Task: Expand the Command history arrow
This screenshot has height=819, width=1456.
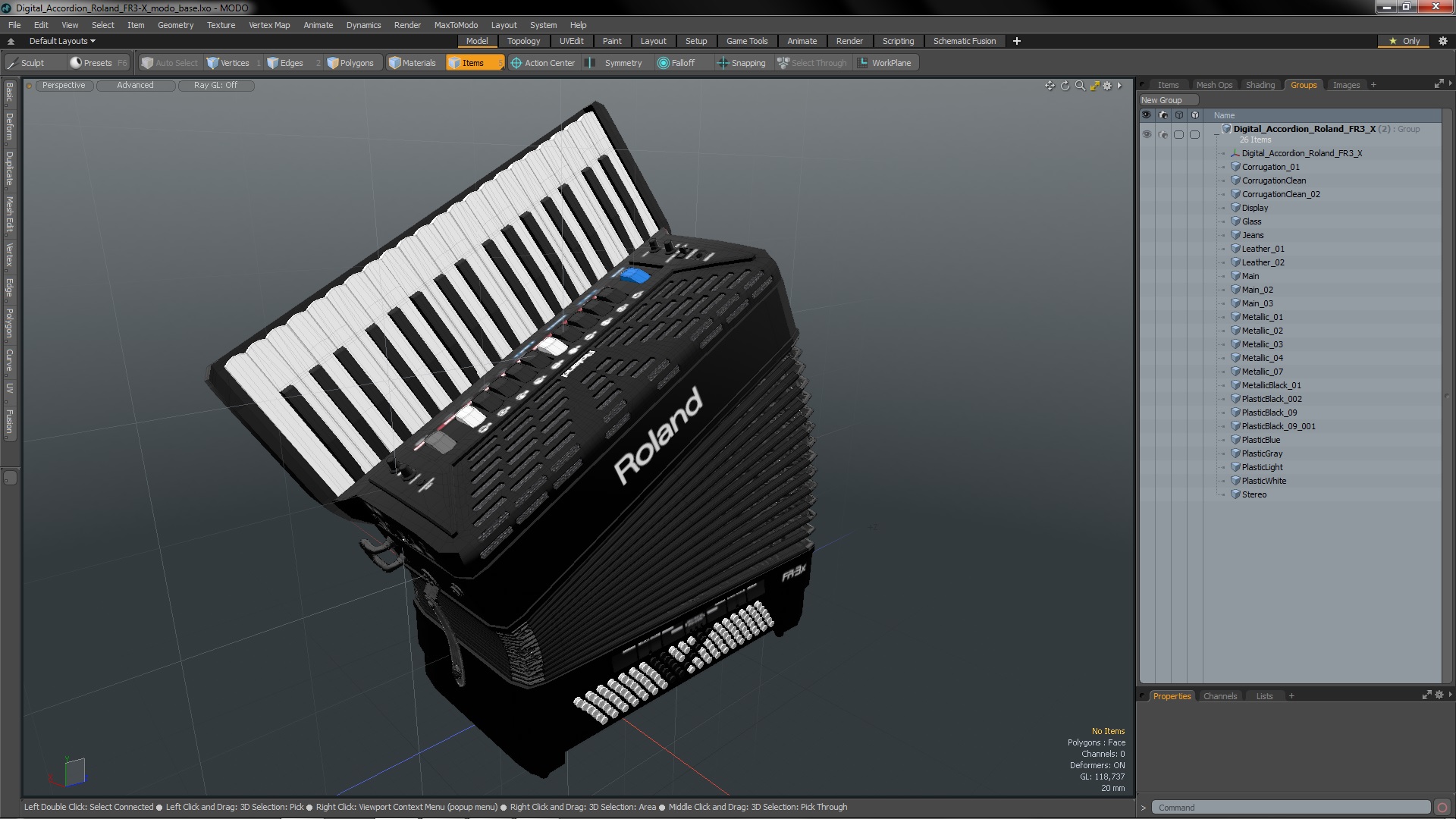Action: [1144, 808]
